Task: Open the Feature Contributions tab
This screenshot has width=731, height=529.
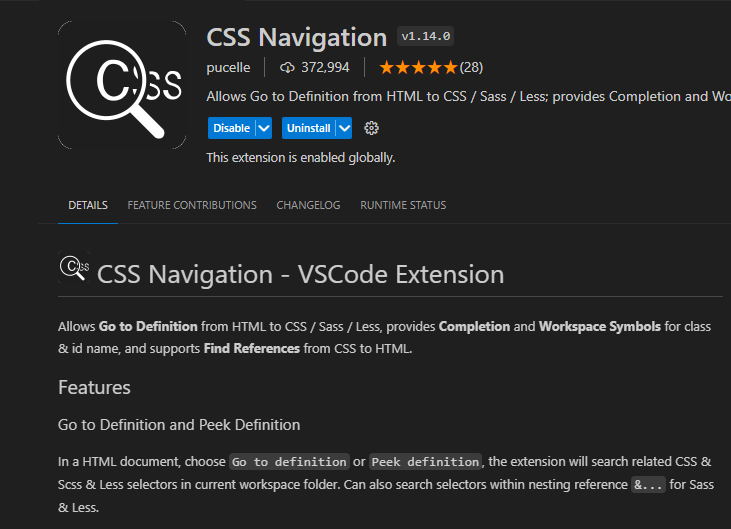Action: tap(192, 205)
